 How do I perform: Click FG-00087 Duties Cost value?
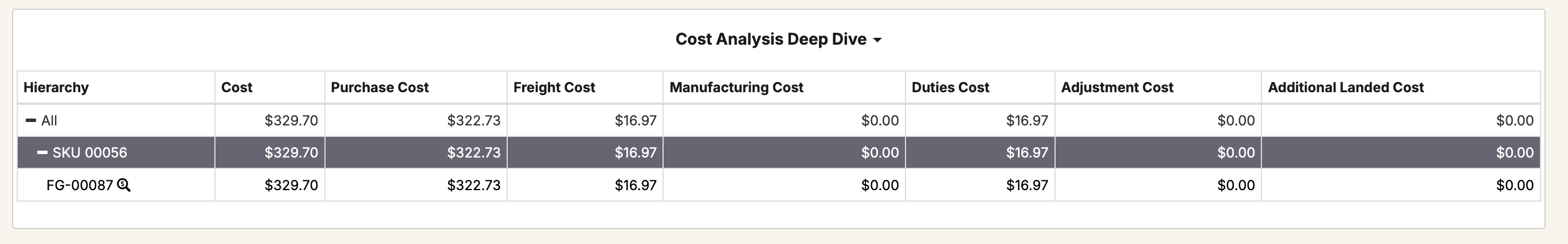click(x=1027, y=185)
